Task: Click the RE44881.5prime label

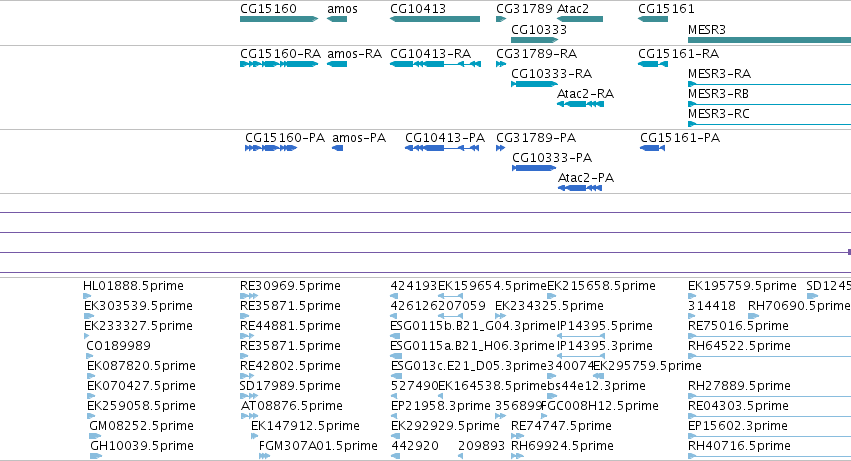Action: pos(290,326)
